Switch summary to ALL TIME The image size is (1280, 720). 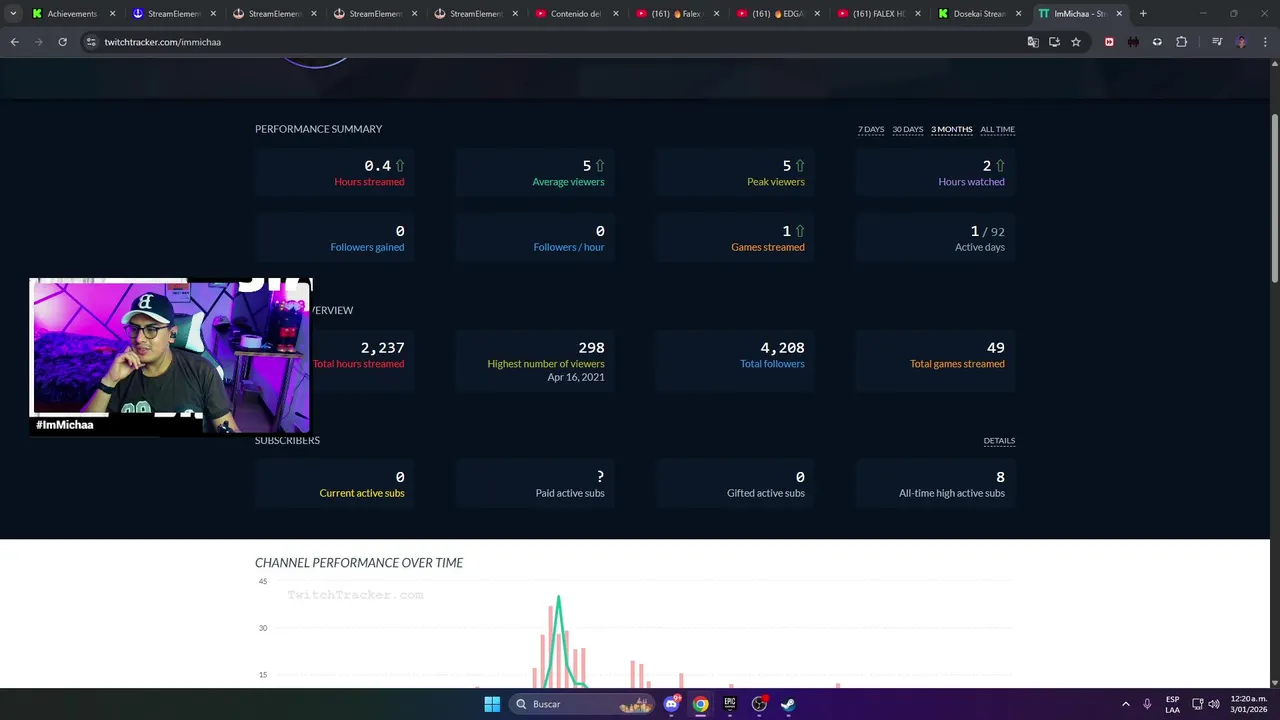point(997,129)
